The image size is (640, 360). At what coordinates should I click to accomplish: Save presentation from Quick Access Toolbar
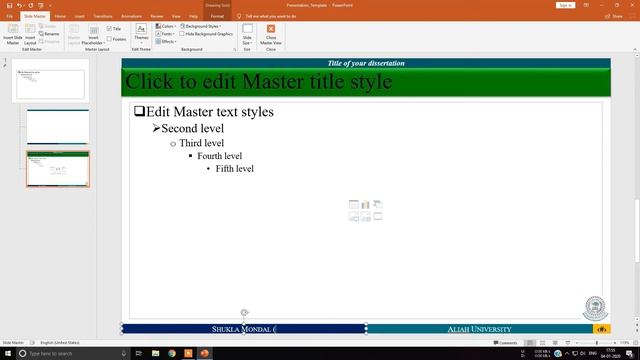9,5
